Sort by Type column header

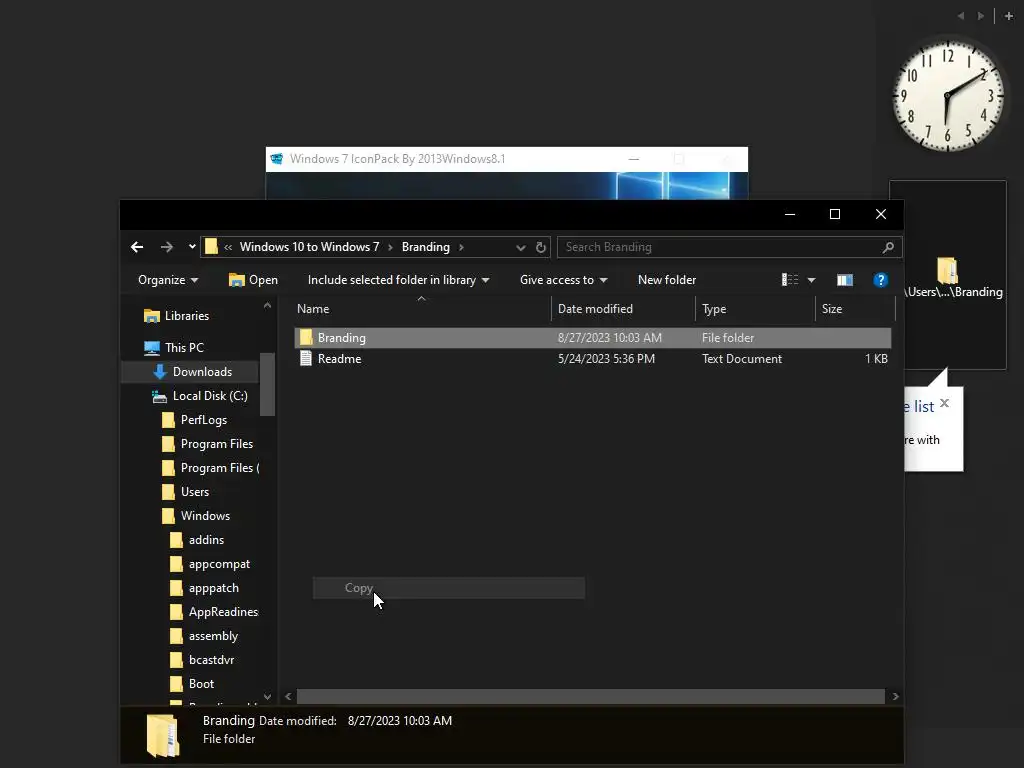click(x=755, y=308)
